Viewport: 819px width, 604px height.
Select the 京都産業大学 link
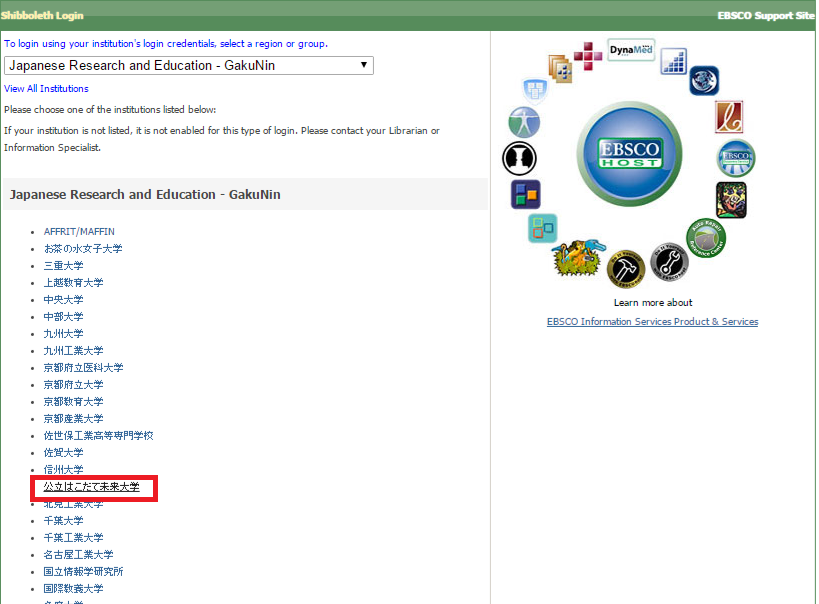pyautogui.click(x=74, y=419)
